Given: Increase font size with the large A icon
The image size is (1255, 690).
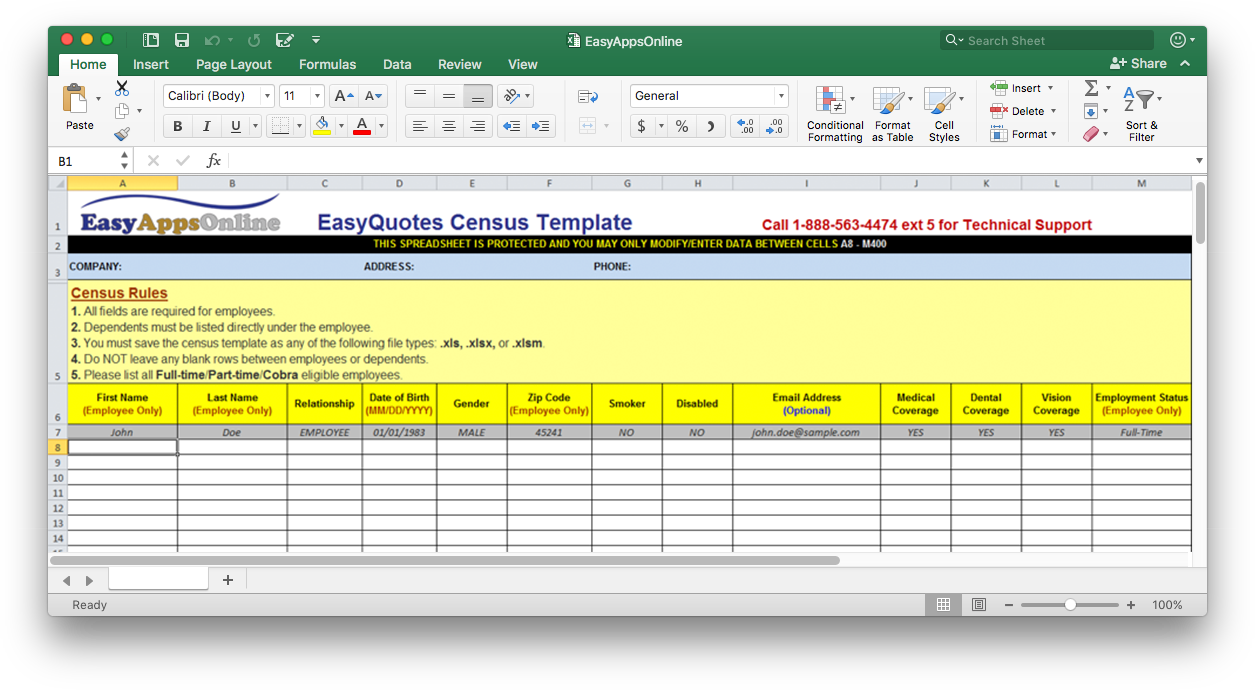Looking at the screenshot, I should 344,96.
